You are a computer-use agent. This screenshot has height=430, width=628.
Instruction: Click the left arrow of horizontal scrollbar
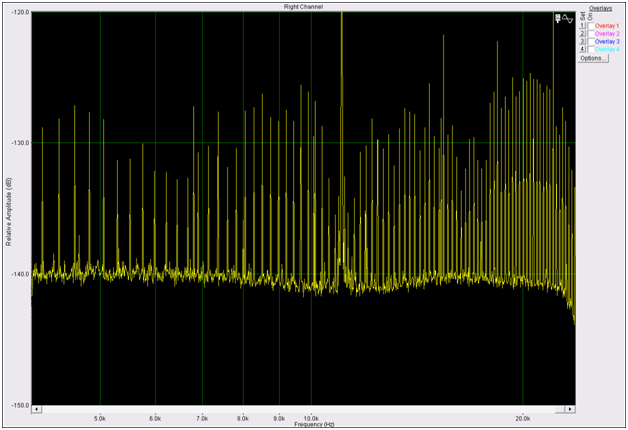37,409
